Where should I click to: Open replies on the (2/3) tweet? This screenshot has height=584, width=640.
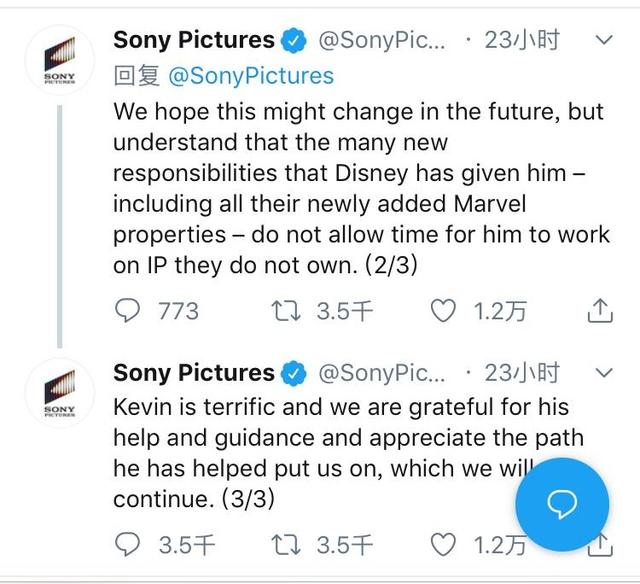click(127, 311)
